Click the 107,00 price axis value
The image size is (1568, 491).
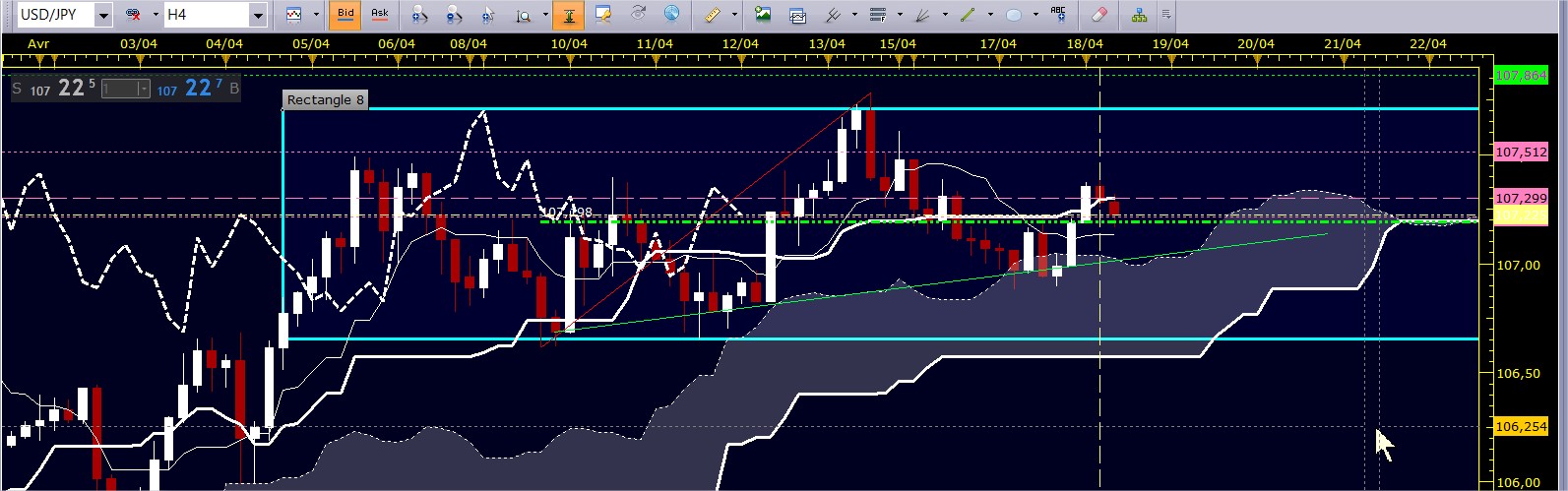tap(1517, 265)
